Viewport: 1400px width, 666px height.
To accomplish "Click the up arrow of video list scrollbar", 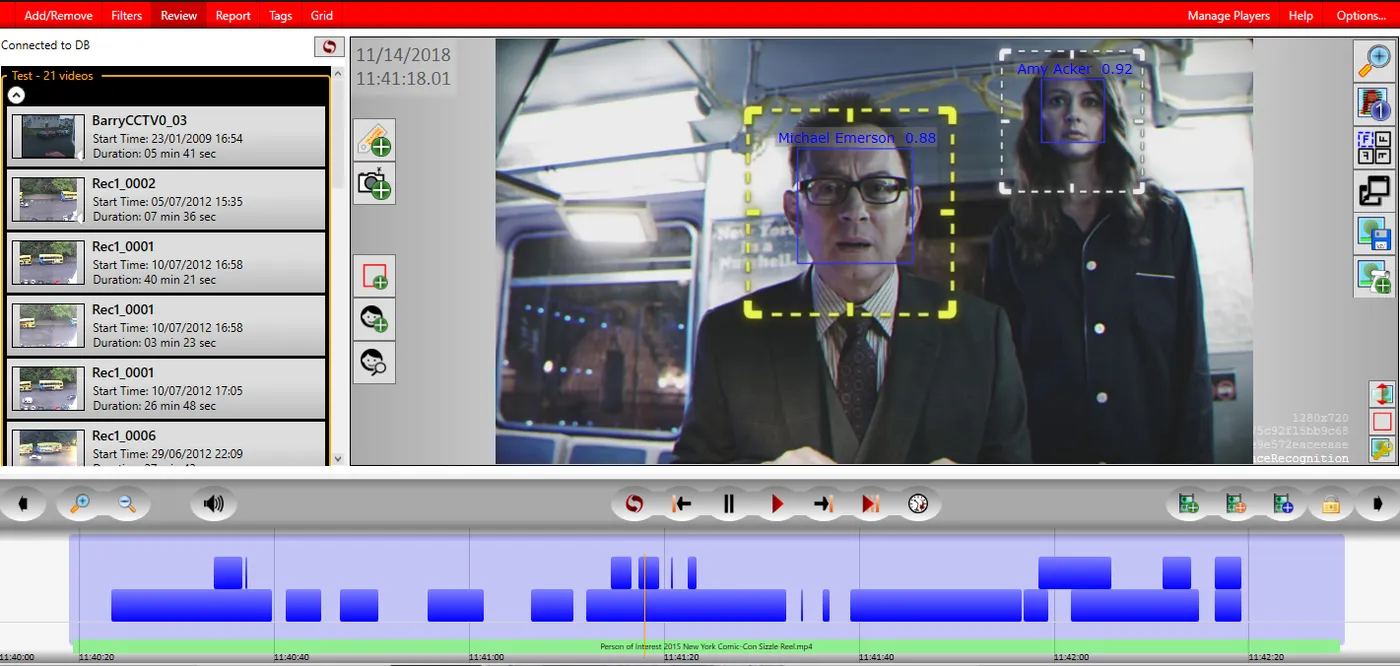I will (x=338, y=74).
